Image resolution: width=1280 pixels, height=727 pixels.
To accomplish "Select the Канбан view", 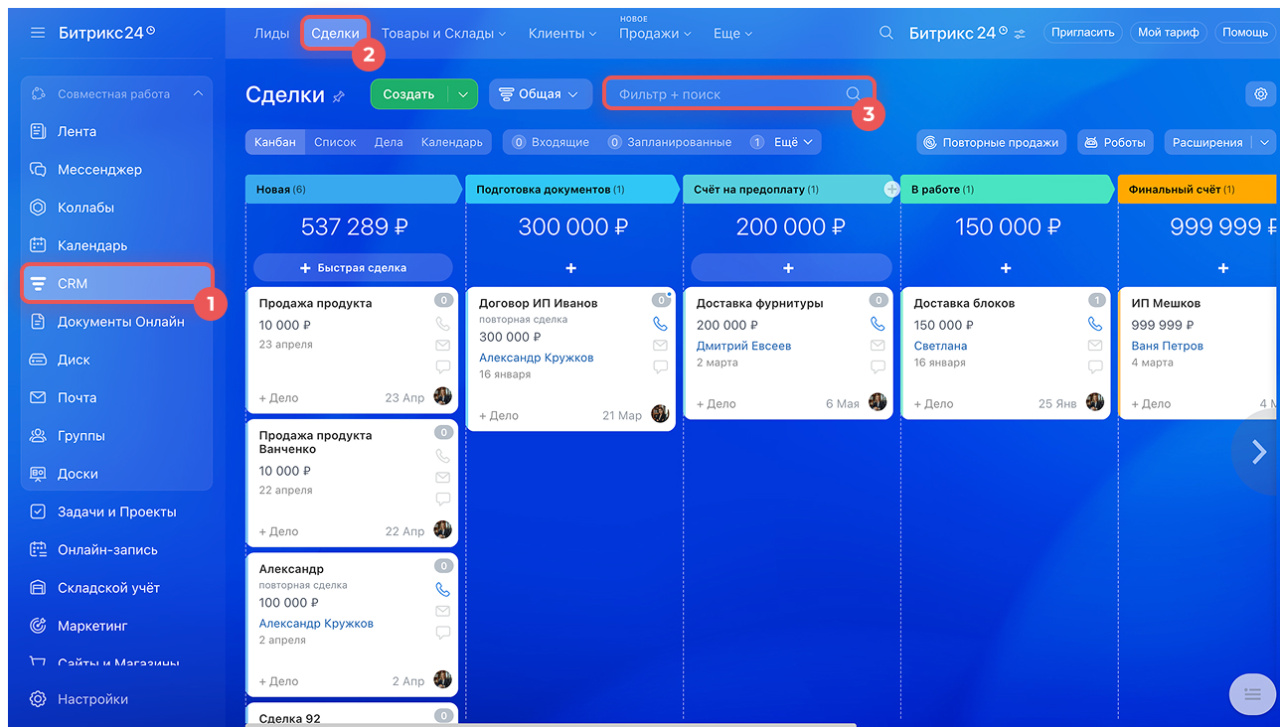I will coord(274,142).
